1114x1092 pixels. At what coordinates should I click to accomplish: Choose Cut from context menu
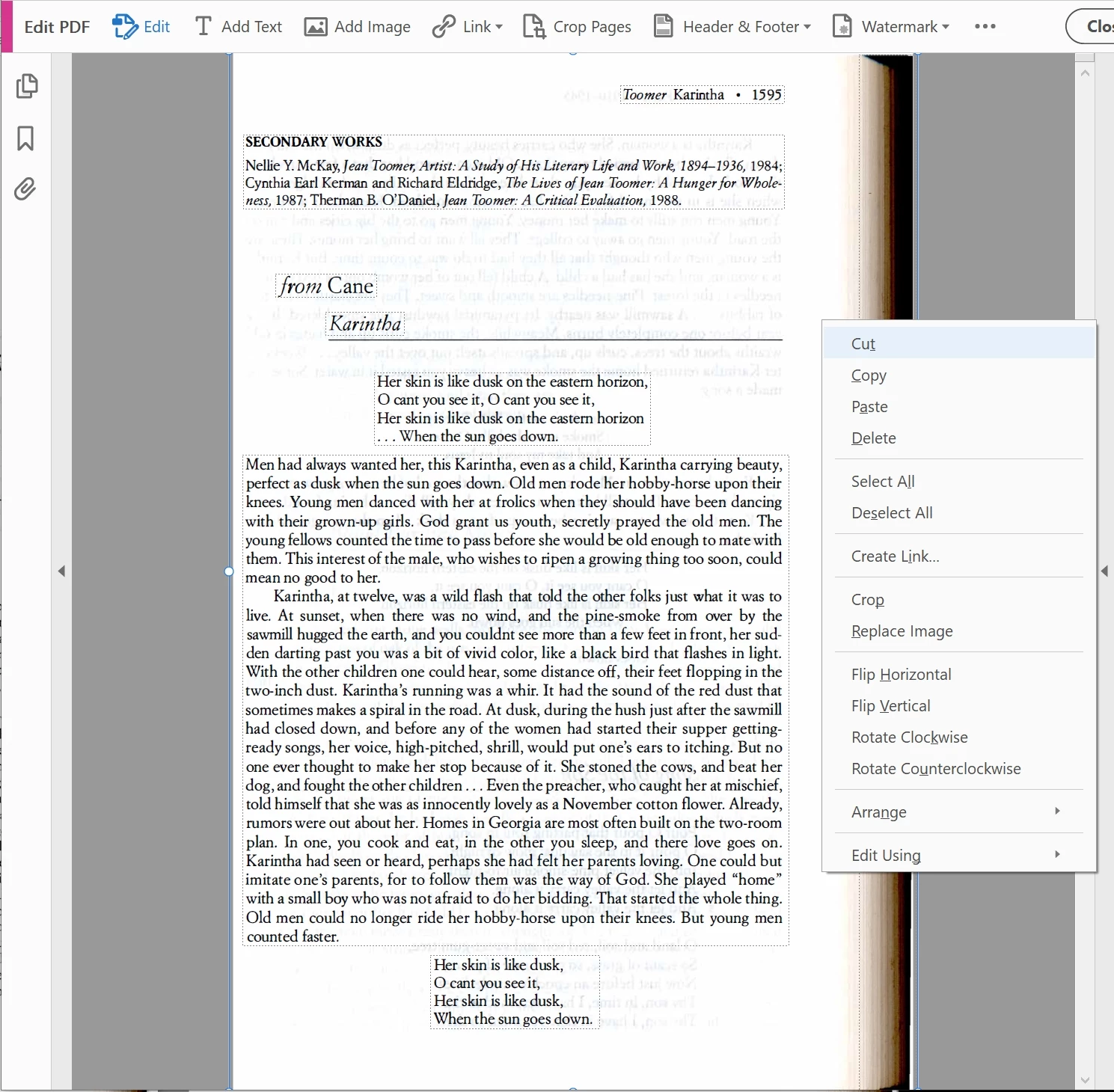[959, 343]
